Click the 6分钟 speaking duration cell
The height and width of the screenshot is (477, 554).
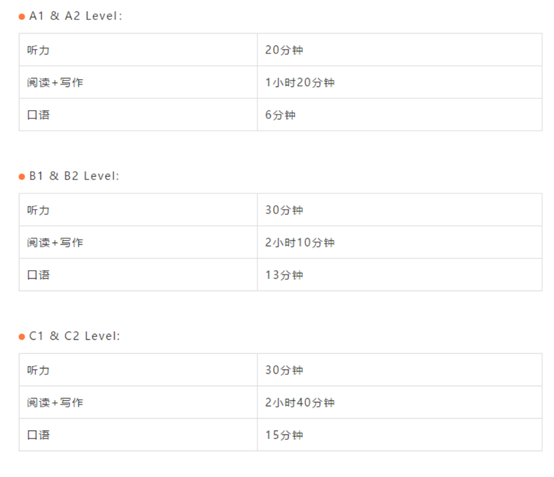tap(400, 115)
